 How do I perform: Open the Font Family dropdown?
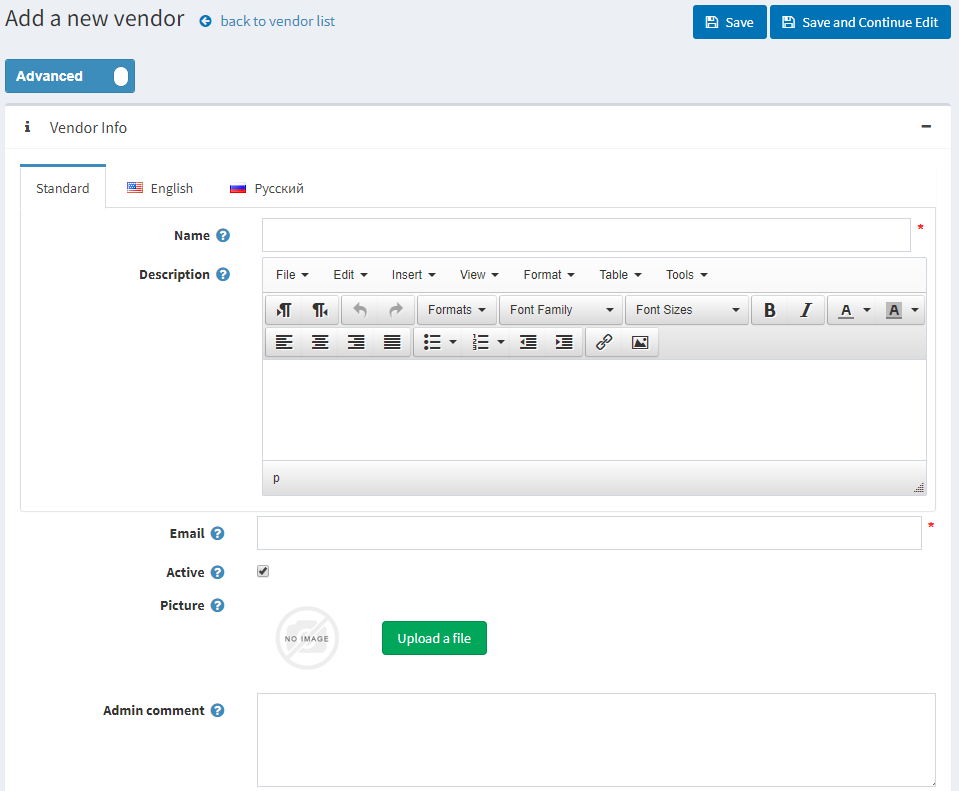(559, 310)
